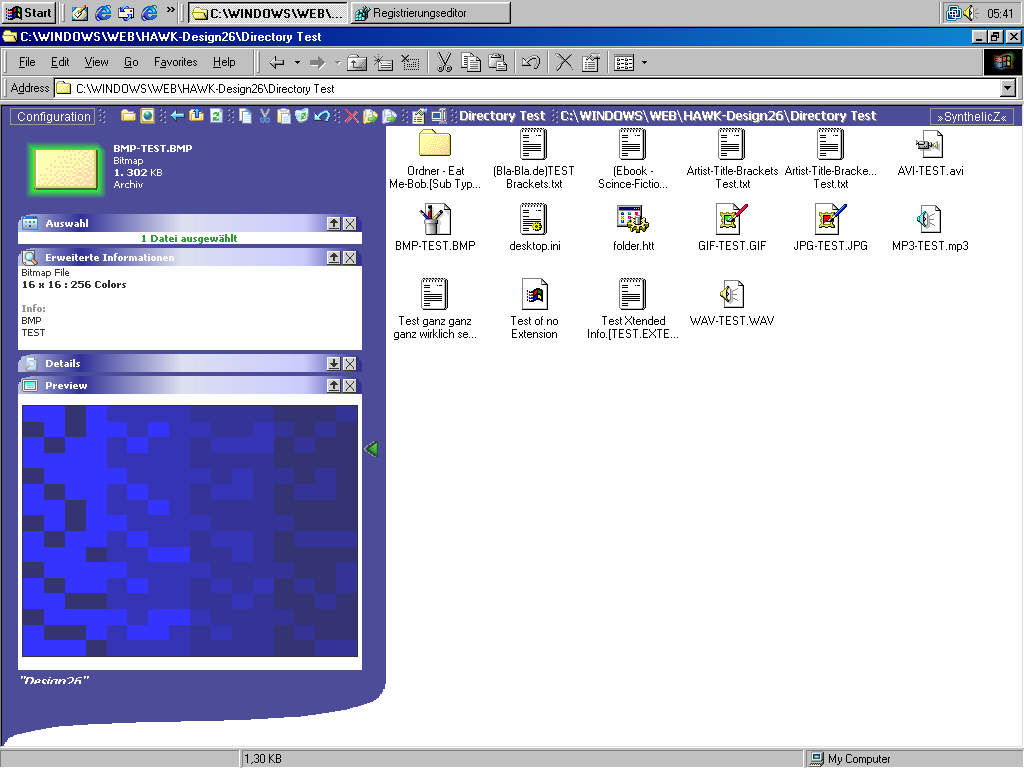This screenshot has height=768, width=1024.
Task: Go back using blue arrow in custom toolbar
Action: (177, 116)
